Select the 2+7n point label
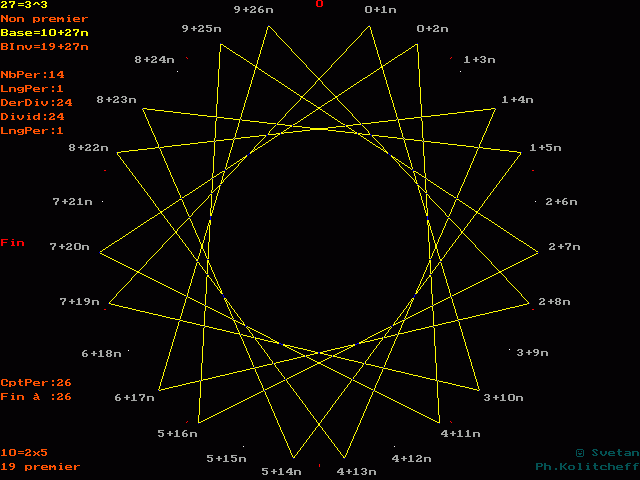This screenshot has height=480, width=640. point(564,247)
